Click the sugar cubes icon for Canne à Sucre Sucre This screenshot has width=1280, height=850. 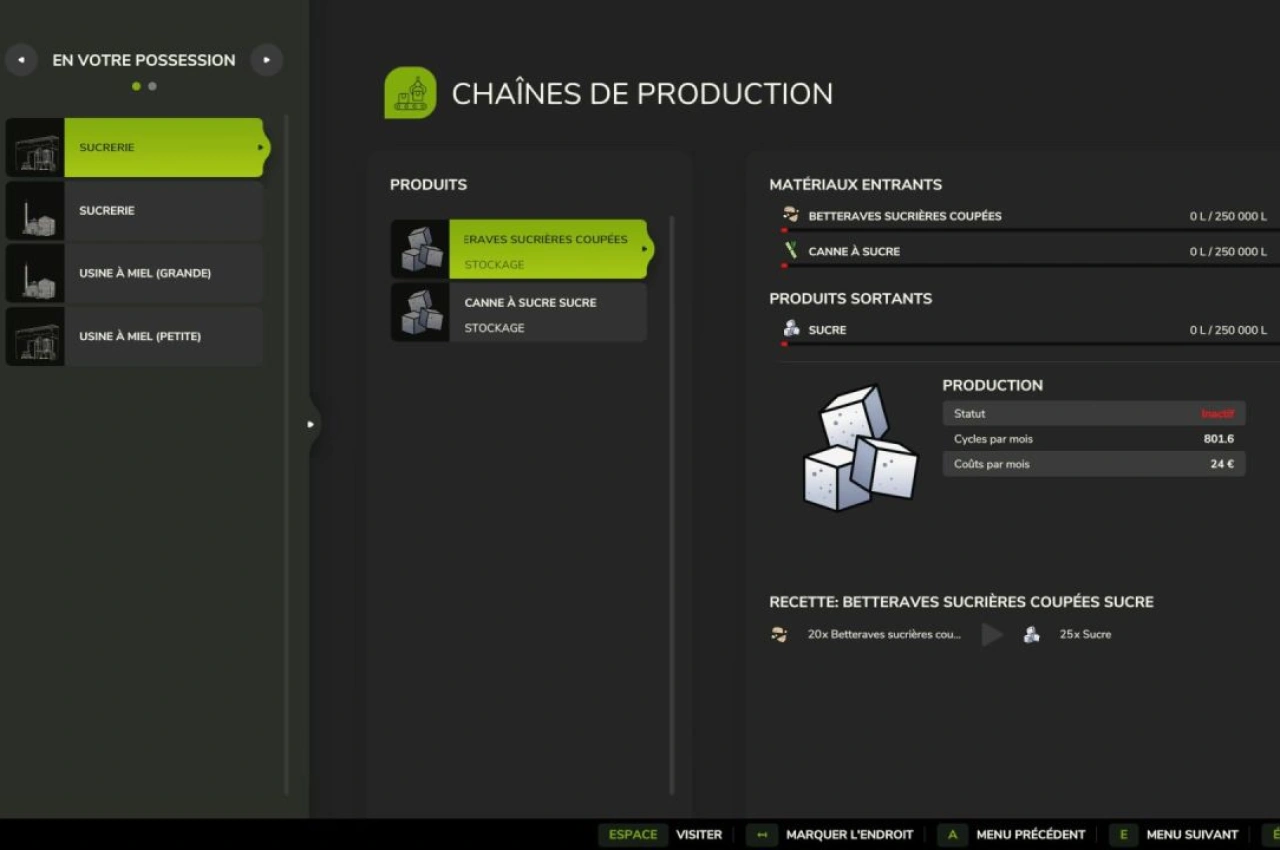(x=420, y=312)
